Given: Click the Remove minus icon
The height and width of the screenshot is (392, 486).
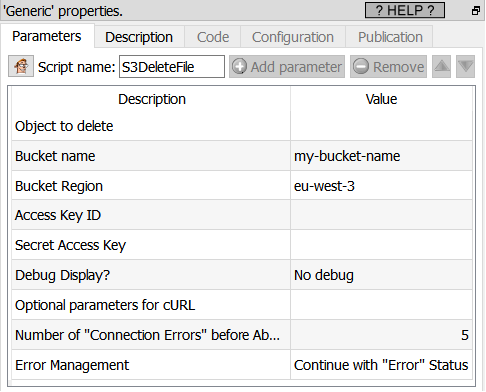Looking at the screenshot, I should point(361,67).
